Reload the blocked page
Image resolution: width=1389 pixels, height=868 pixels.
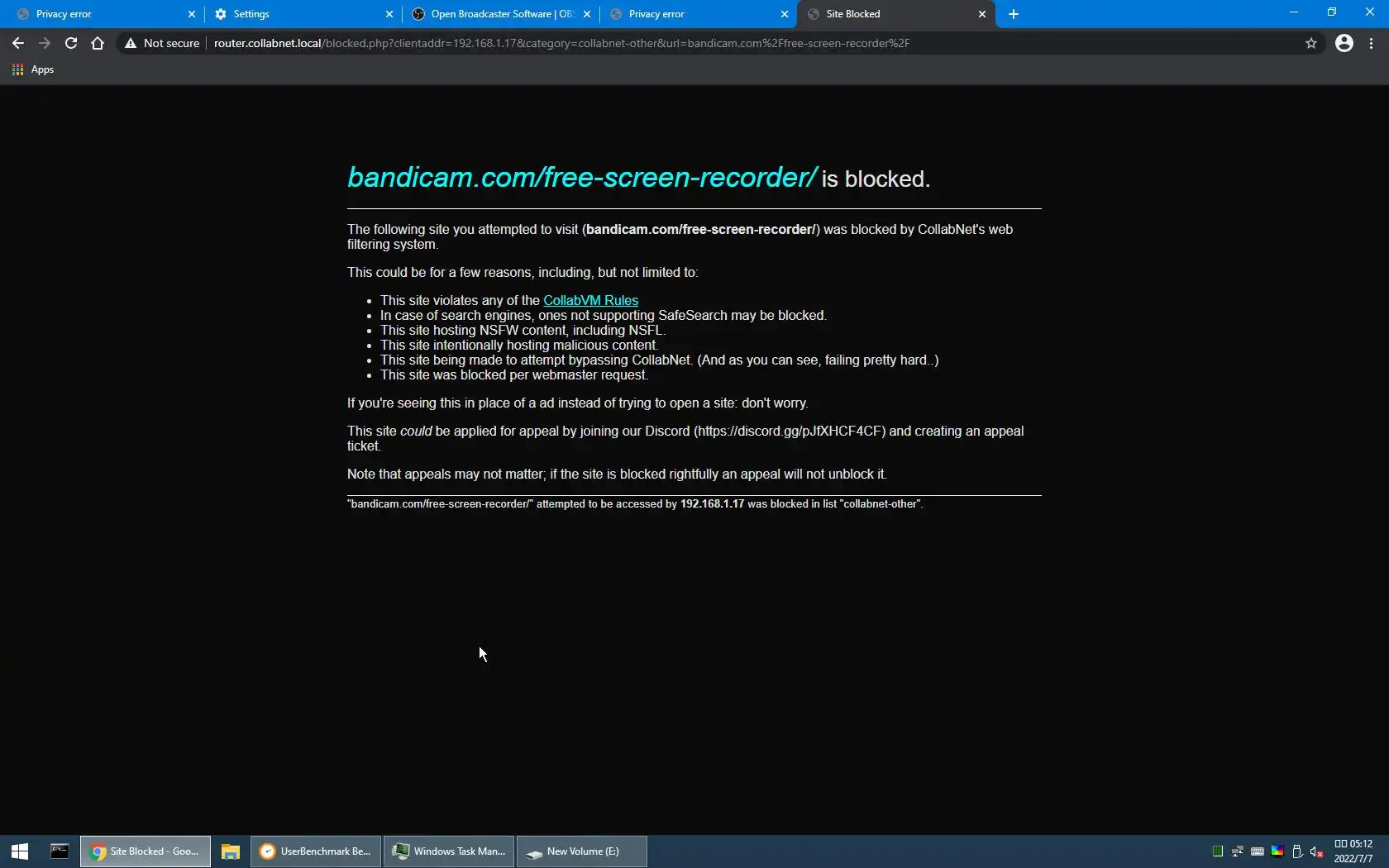click(x=71, y=43)
